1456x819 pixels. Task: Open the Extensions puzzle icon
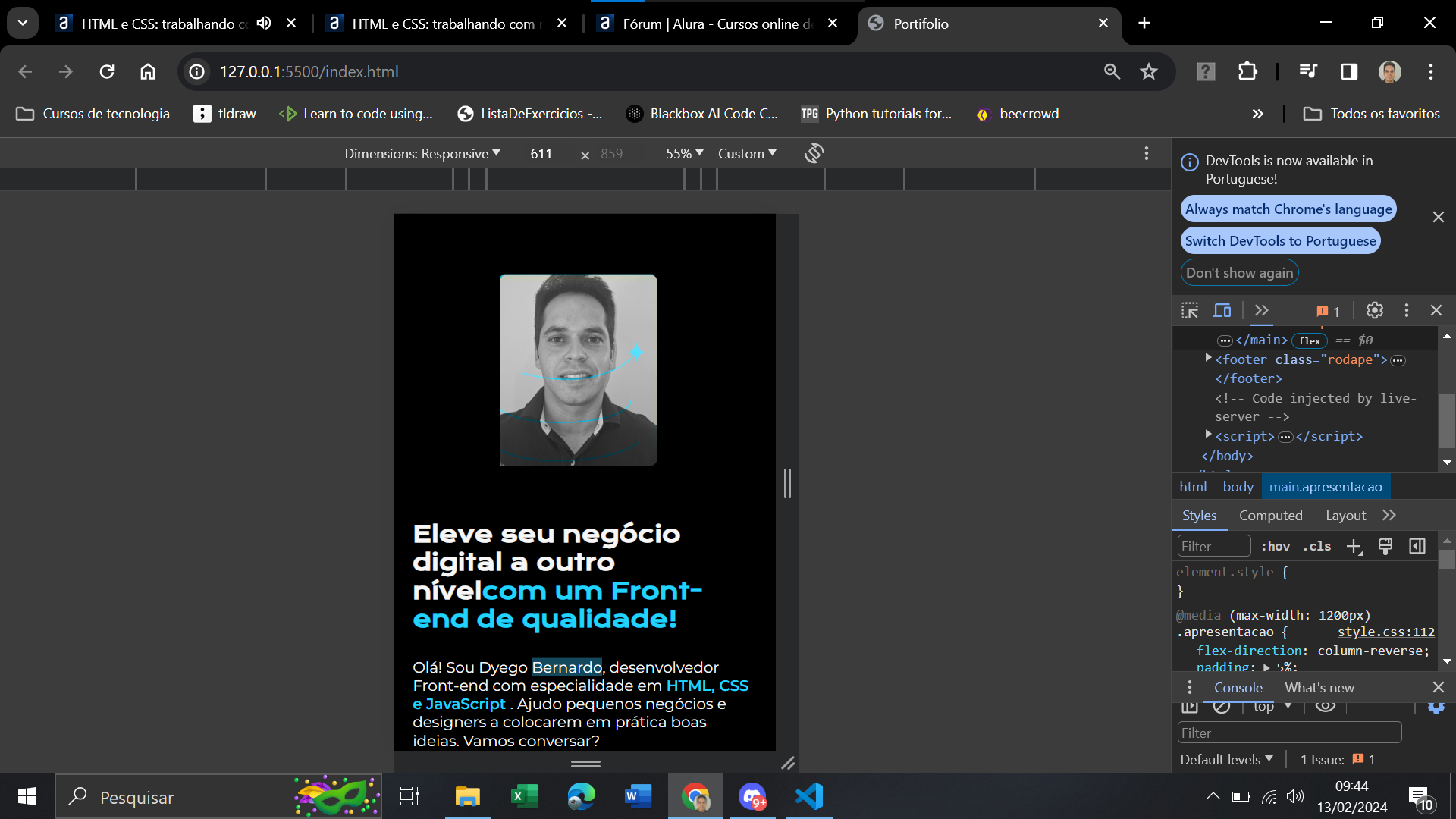[1247, 72]
